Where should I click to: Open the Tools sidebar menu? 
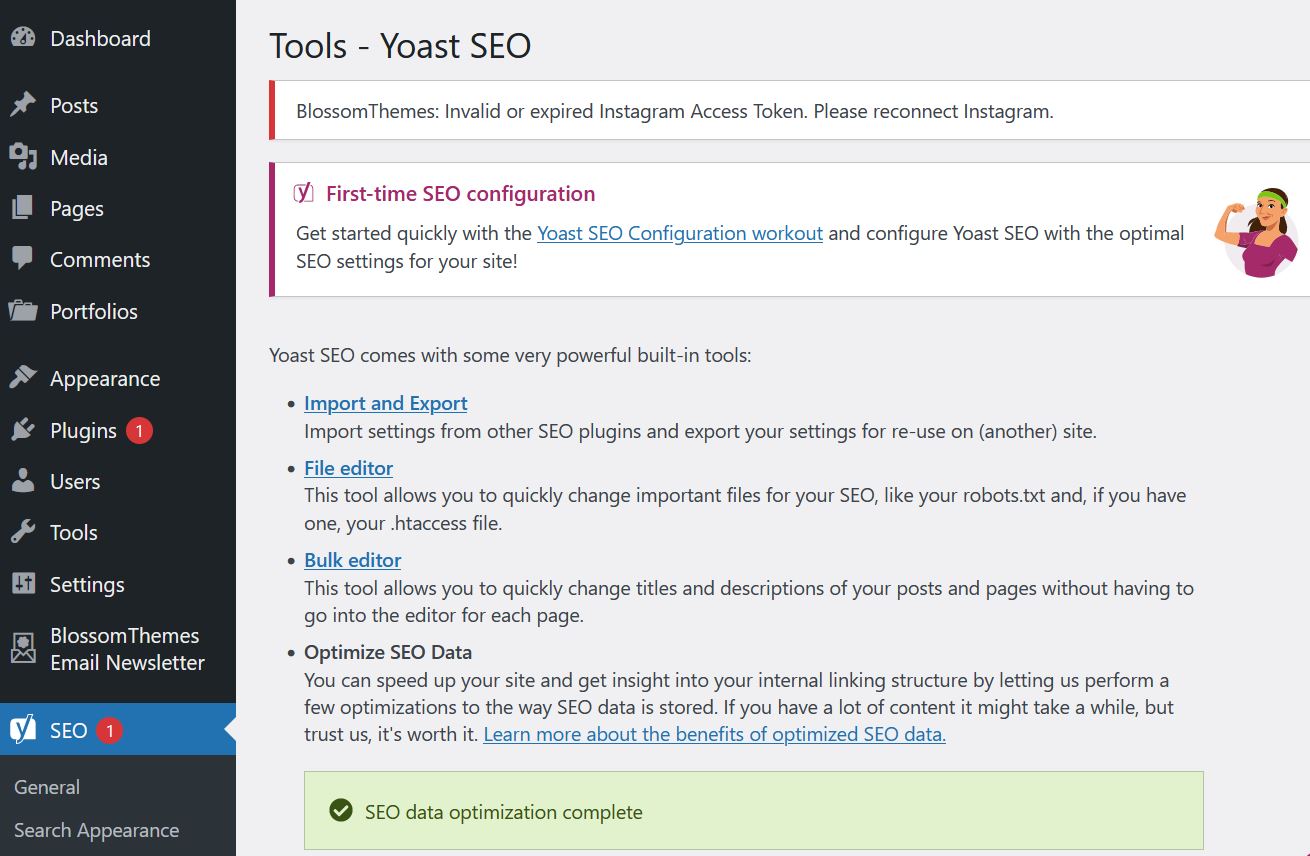pyautogui.click(x=74, y=532)
